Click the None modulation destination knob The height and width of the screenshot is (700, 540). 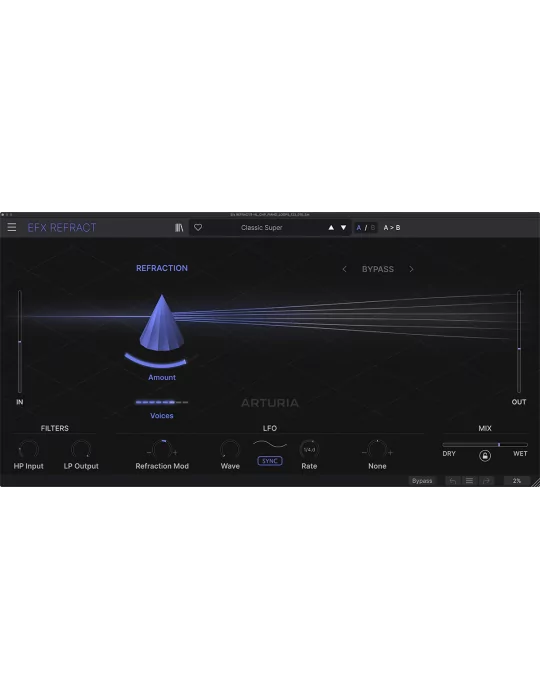click(x=377, y=450)
